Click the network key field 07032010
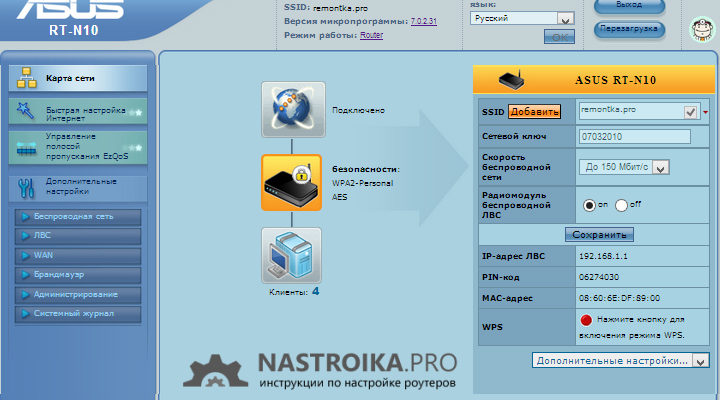The image size is (720, 400). (635, 137)
